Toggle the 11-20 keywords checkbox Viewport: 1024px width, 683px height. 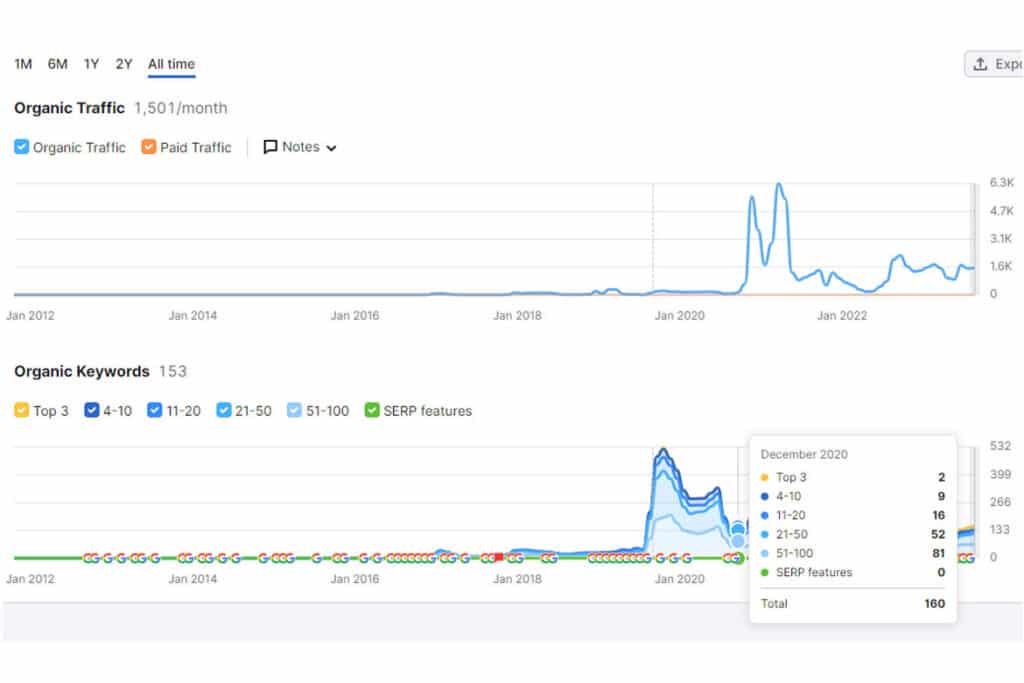pyautogui.click(x=155, y=411)
